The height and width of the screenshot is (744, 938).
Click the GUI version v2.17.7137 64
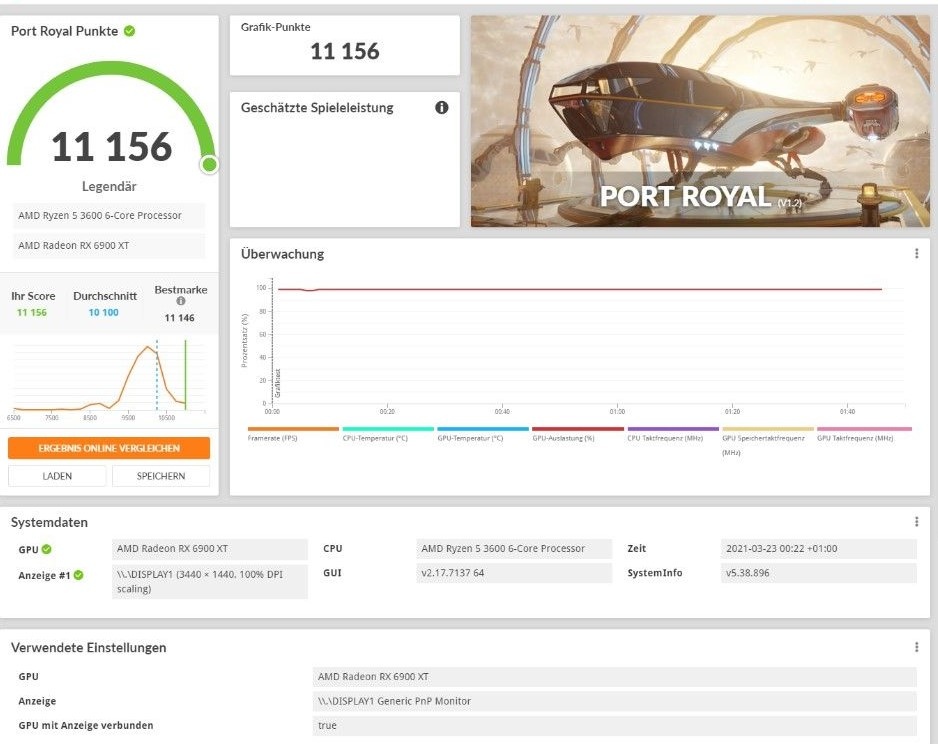pyautogui.click(x=514, y=573)
